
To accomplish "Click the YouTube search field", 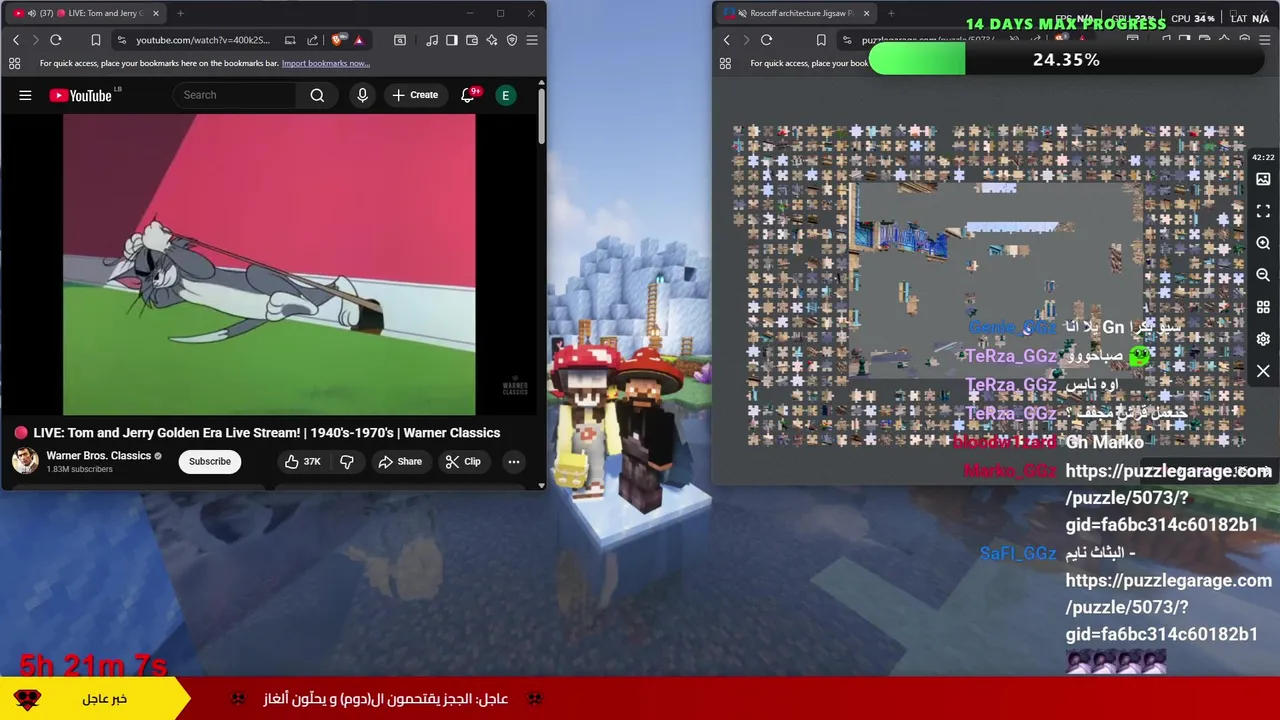I will pyautogui.click(x=235, y=95).
